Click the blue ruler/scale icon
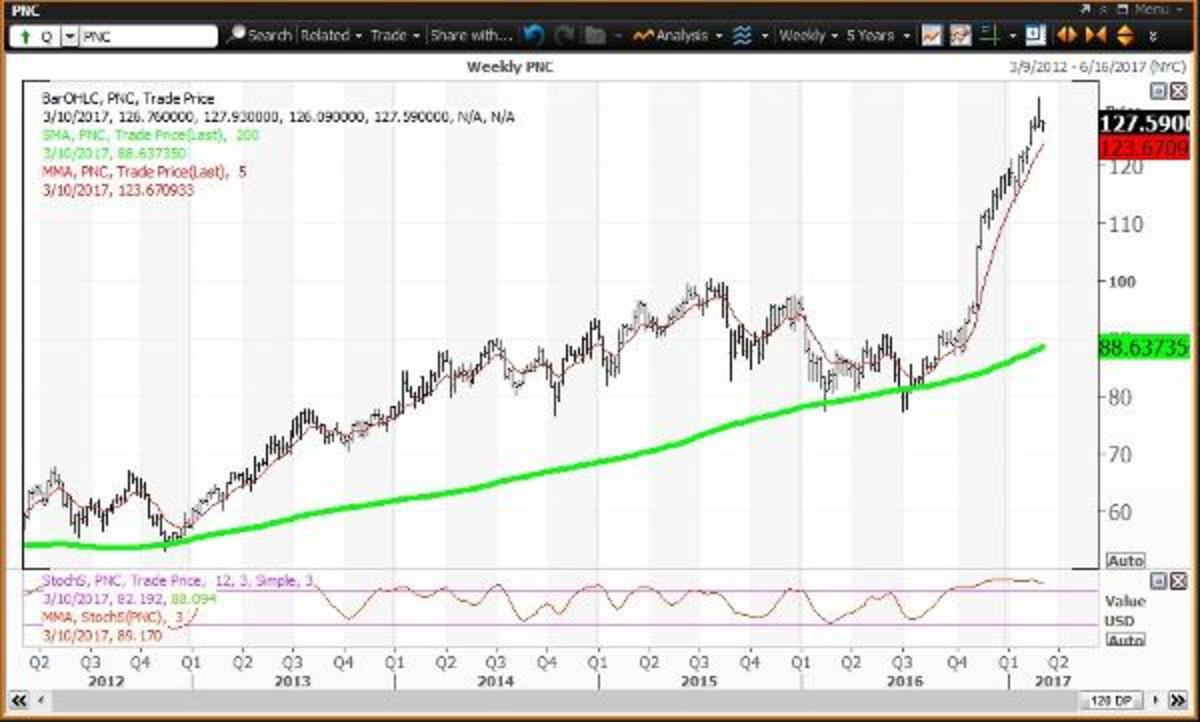The height and width of the screenshot is (722, 1200). tap(1034, 35)
